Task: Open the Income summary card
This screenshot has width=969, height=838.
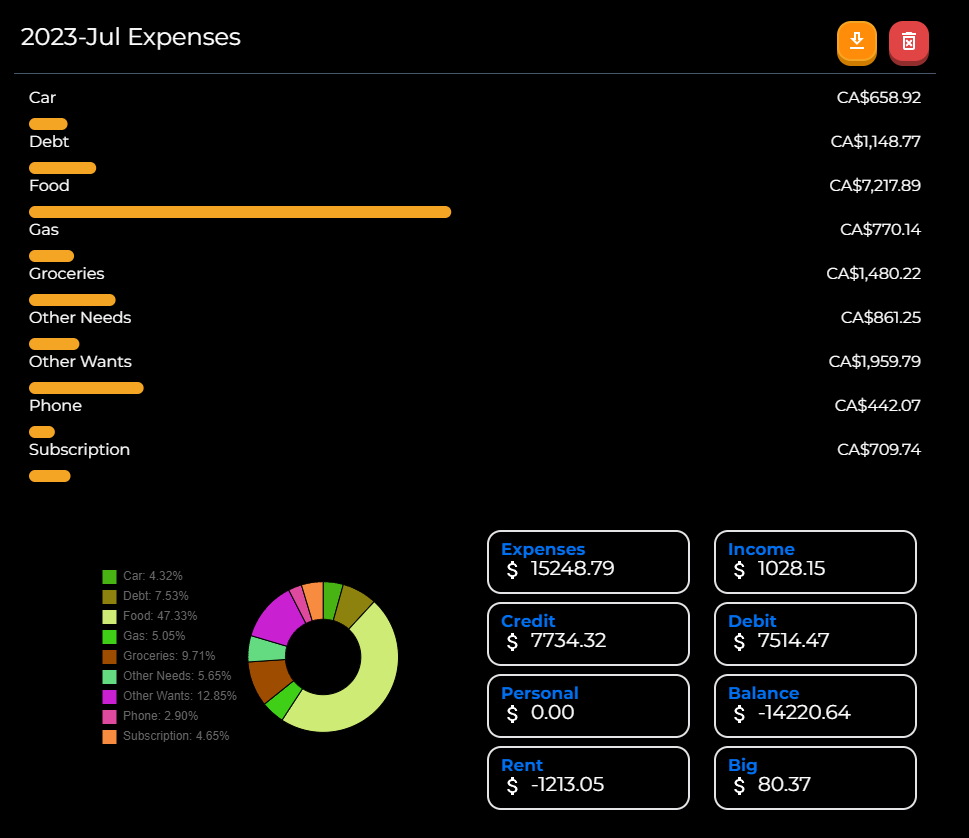Action: pyautogui.click(x=814, y=562)
